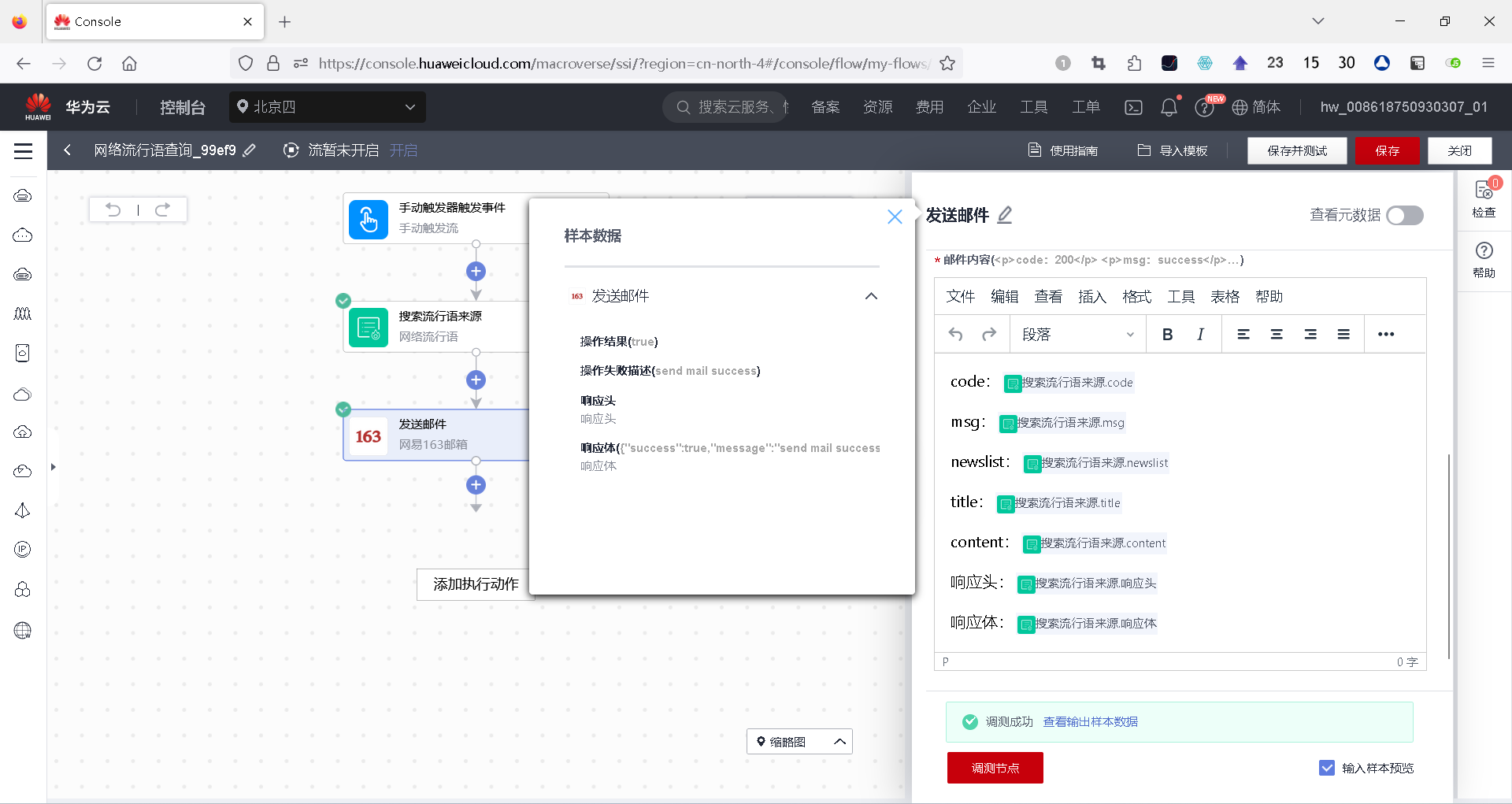Center-align the text
Viewport: 1512px width, 804px height.
(1277, 335)
